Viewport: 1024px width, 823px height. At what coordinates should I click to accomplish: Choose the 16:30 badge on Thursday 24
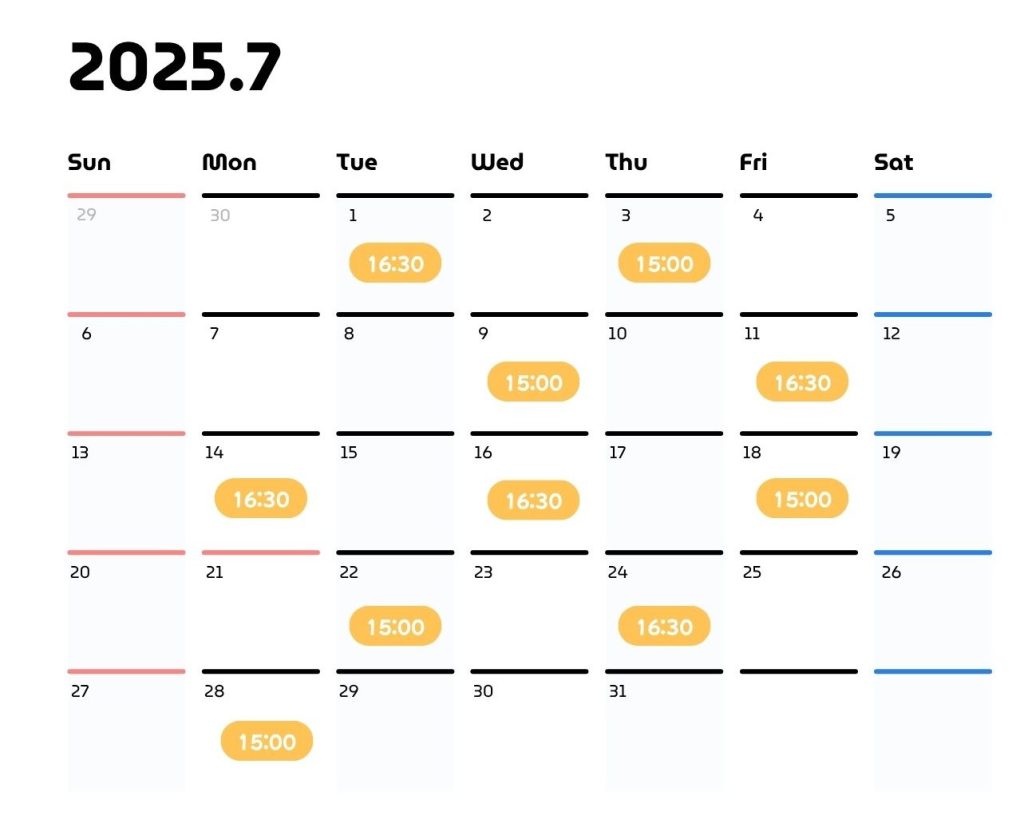pyautogui.click(x=664, y=626)
